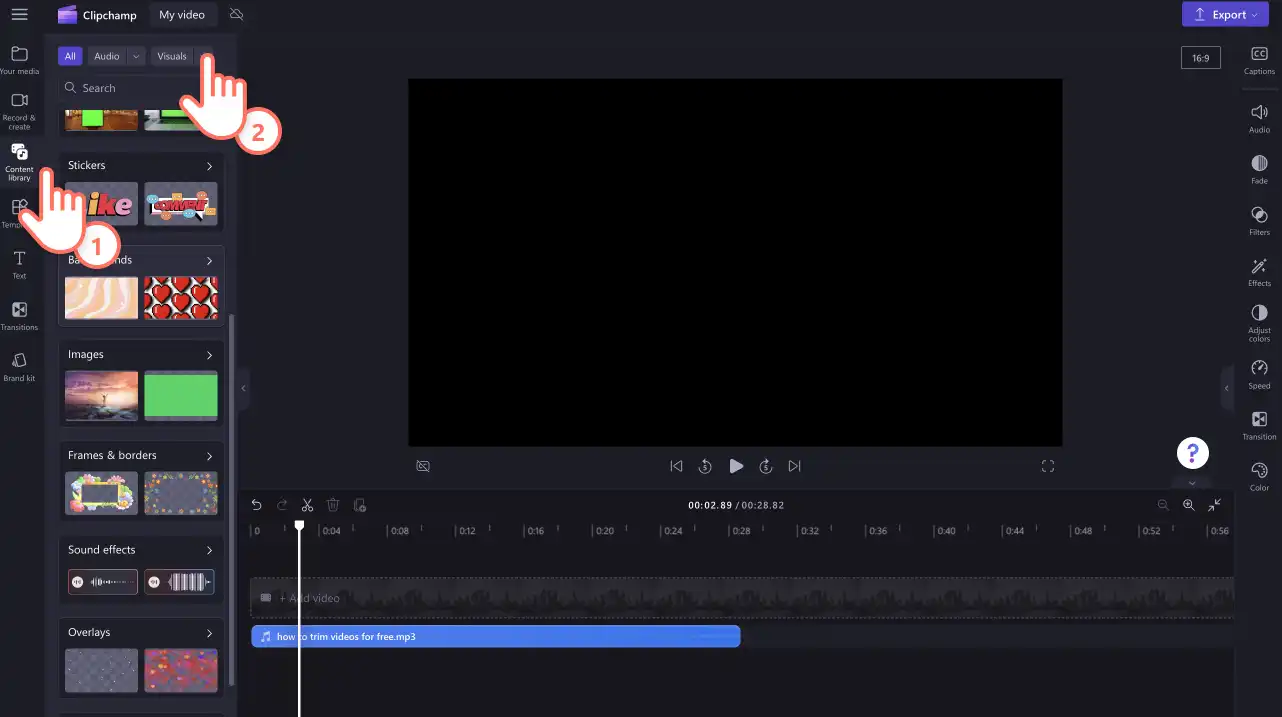The height and width of the screenshot is (717, 1282).
Task: Open the 16:9 aspect ratio button
Action: coord(1200,58)
